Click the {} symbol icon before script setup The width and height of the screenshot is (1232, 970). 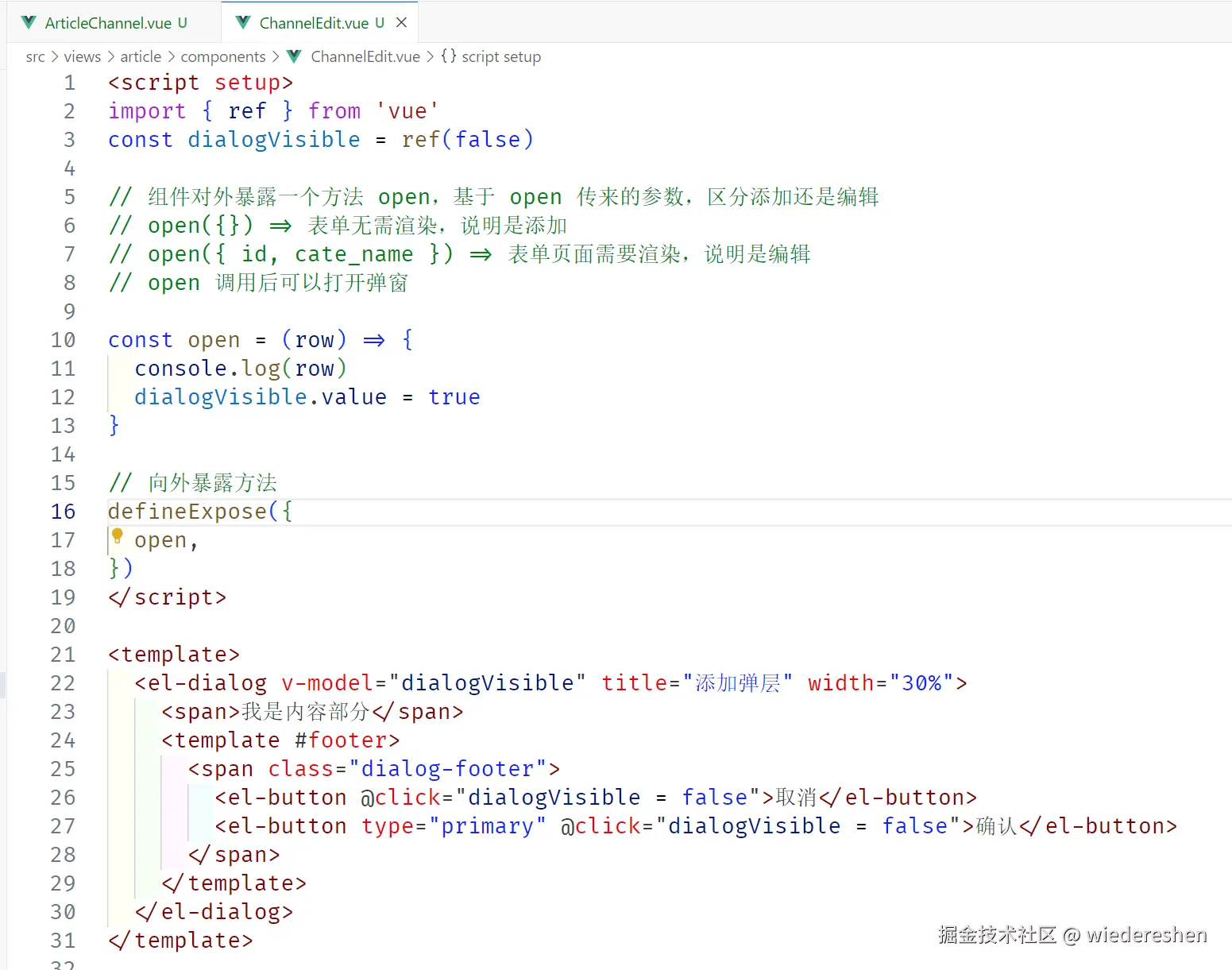(x=449, y=56)
